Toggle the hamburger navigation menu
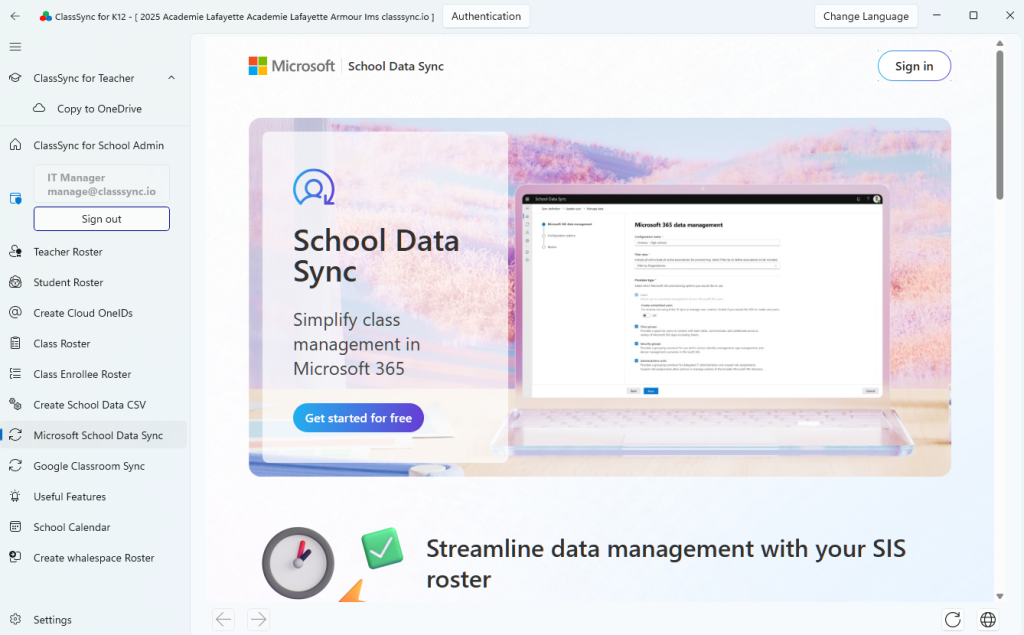1024x635 pixels. [x=15, y=47]
